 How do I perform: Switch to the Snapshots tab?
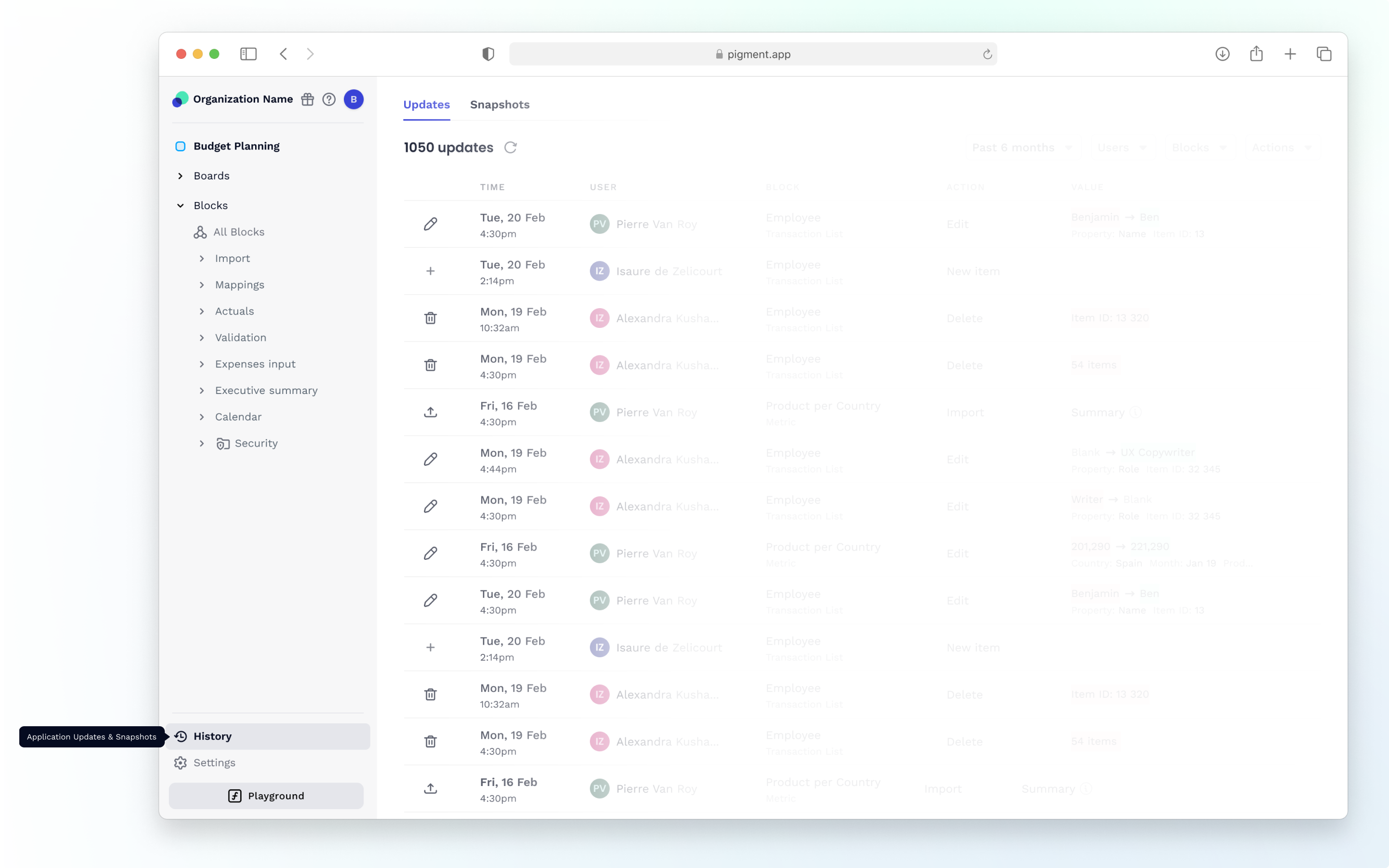500,105
